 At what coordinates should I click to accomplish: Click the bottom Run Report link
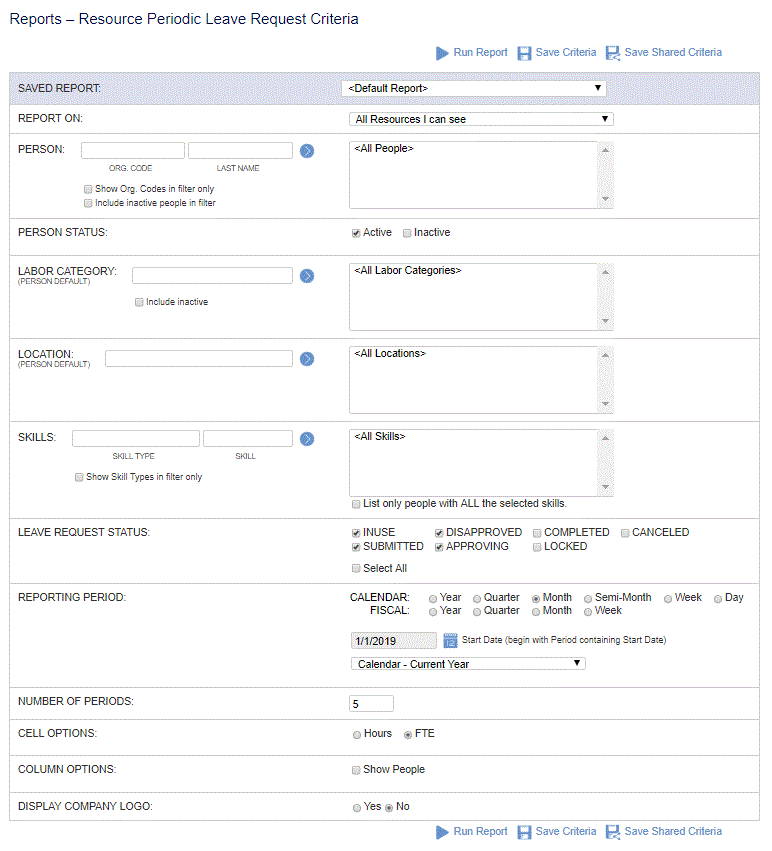480,831
